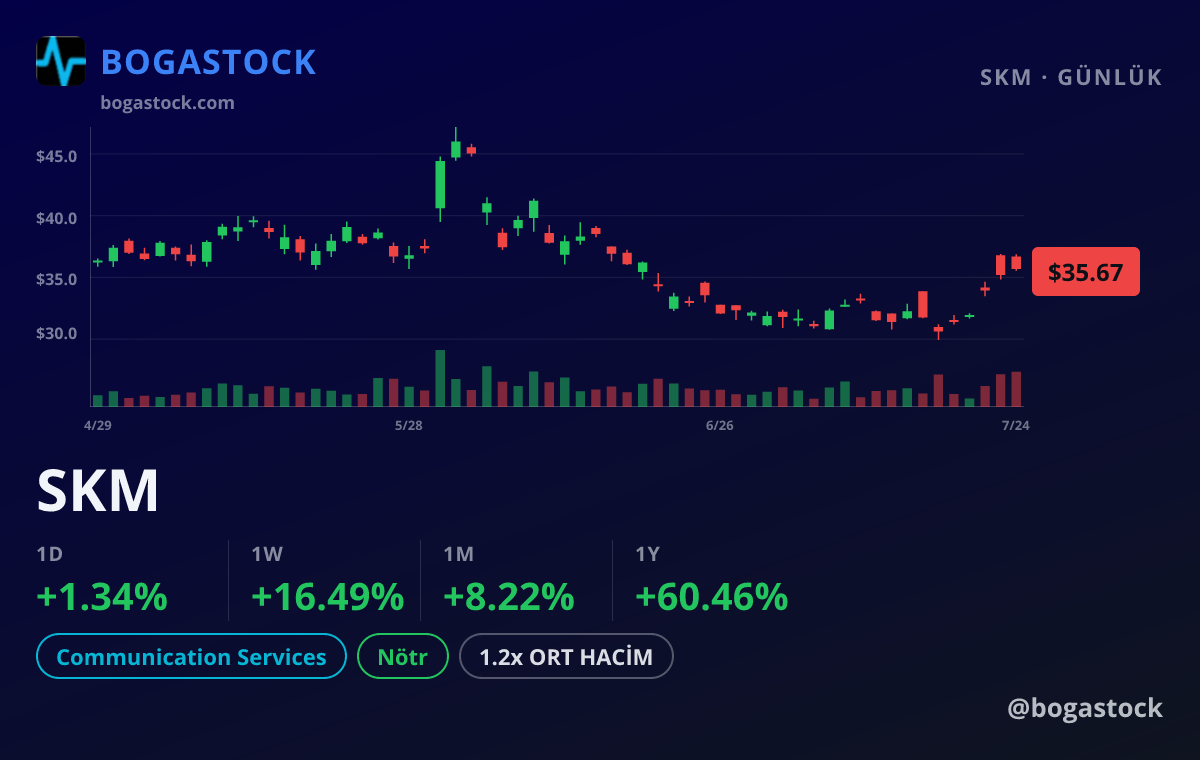Click the tallest green candlestick near $45
This screenshot has width=1200, height=760.
click(440, 185)
